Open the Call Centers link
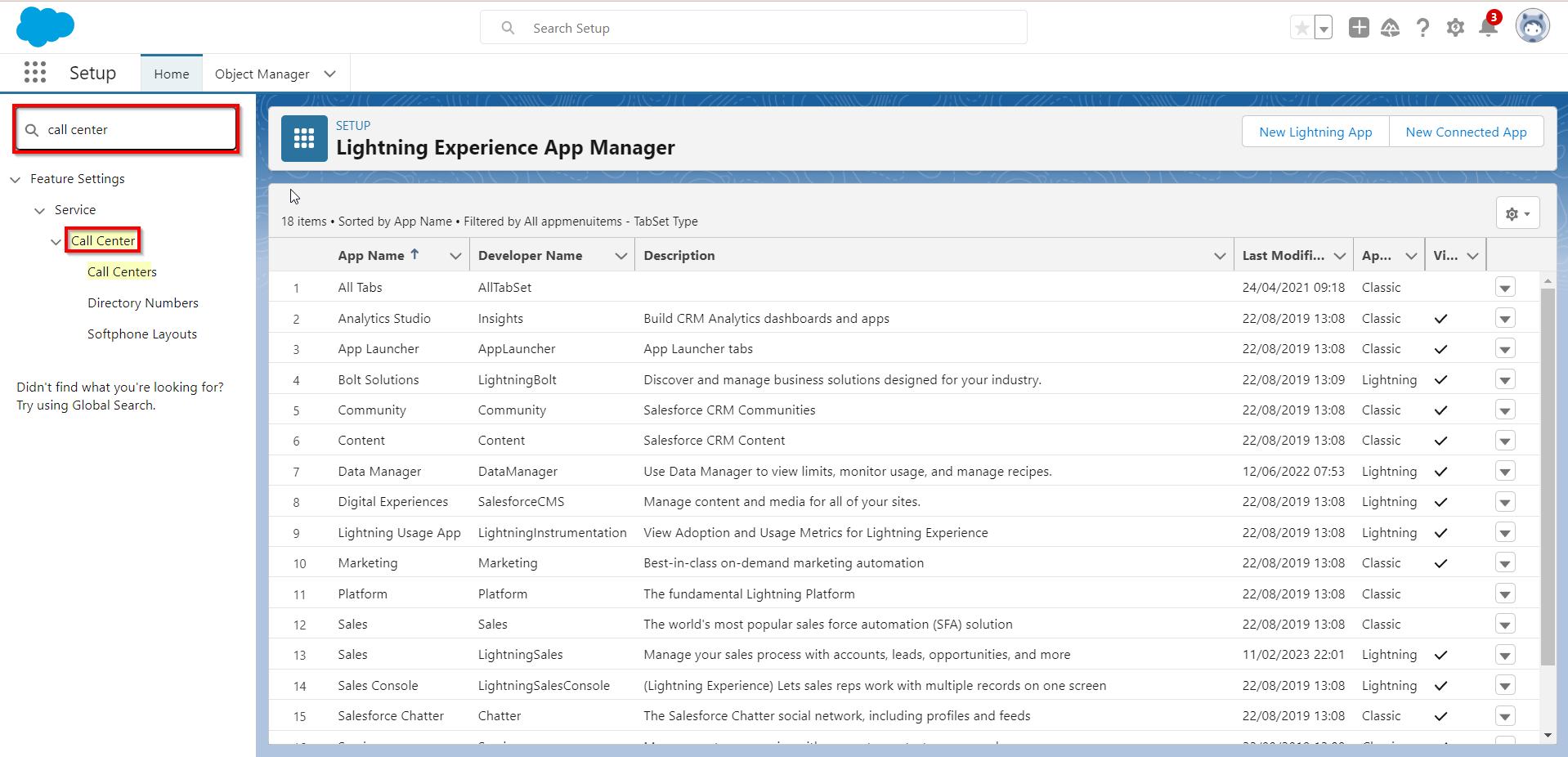 tap(122, 271)
